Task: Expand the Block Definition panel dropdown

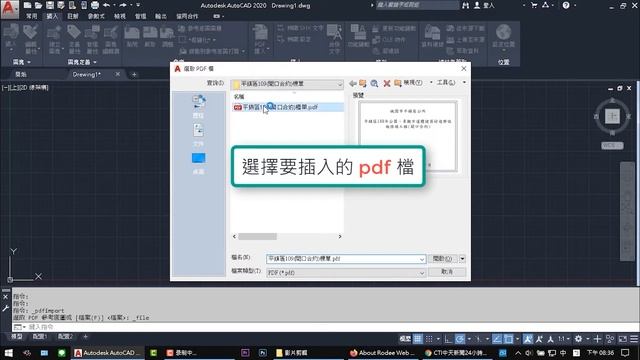Action: point(82,62)
